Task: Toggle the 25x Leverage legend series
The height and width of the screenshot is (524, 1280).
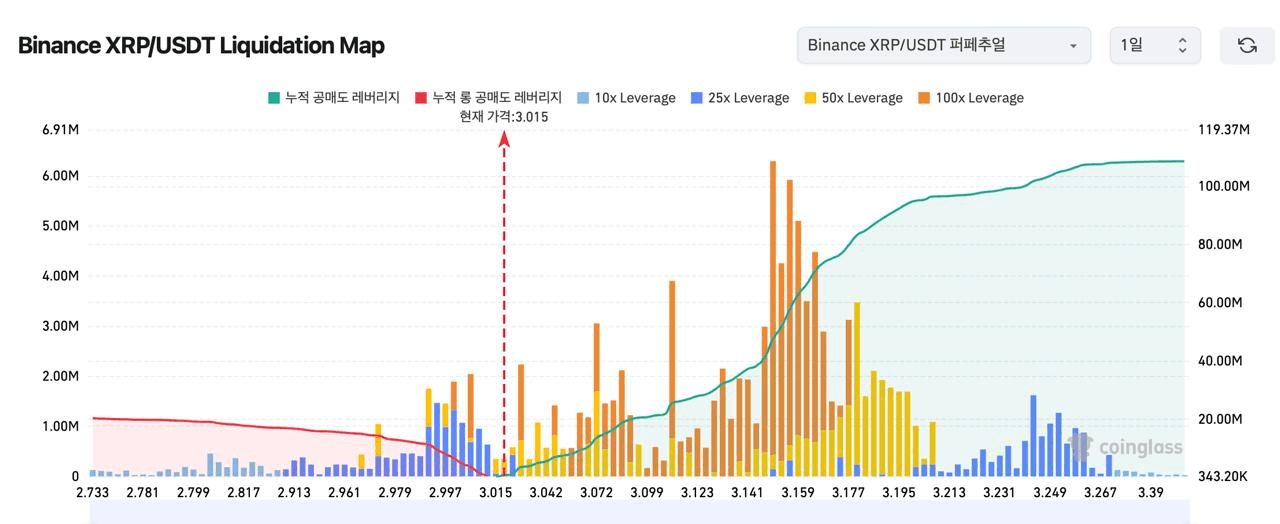Action: coord(739,98)
